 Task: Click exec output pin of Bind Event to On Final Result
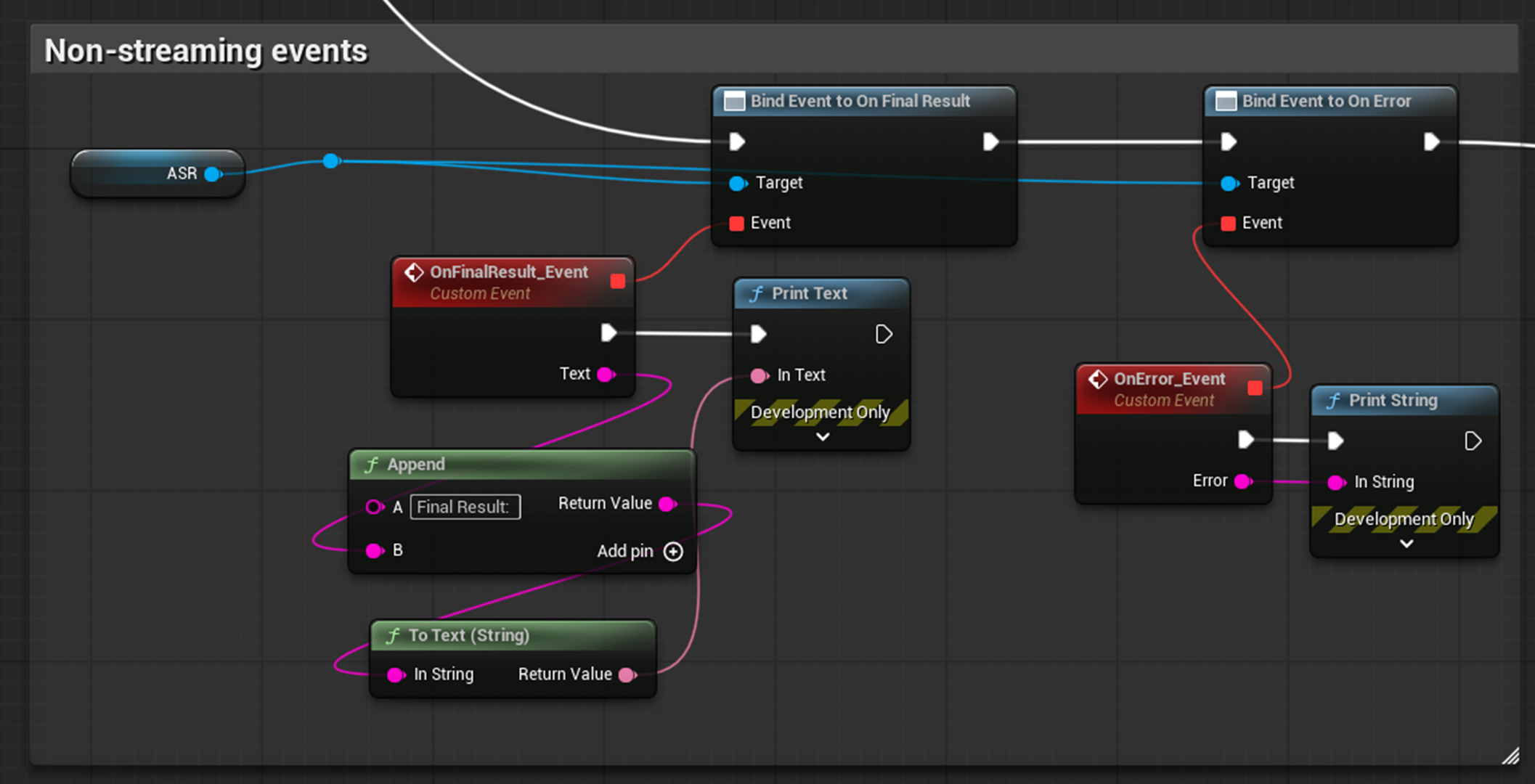click(990, 142)
